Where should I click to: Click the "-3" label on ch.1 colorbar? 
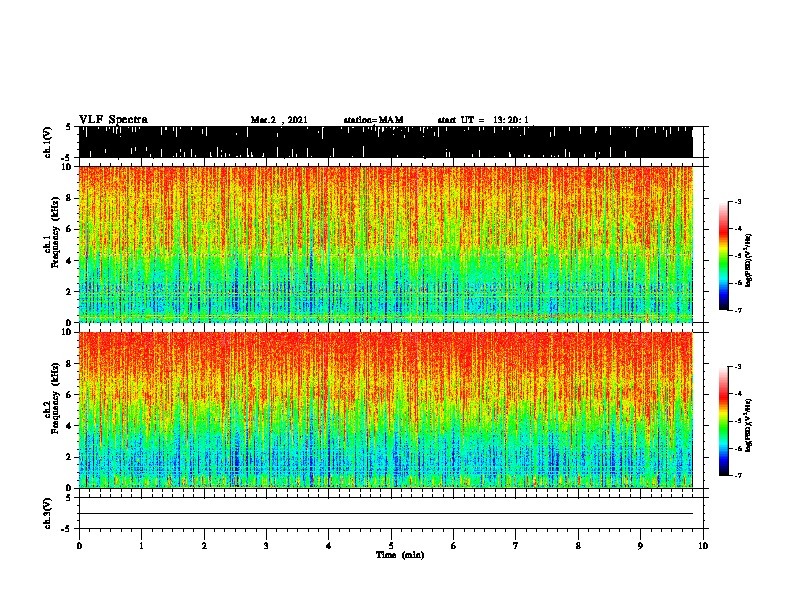(738, 202)
